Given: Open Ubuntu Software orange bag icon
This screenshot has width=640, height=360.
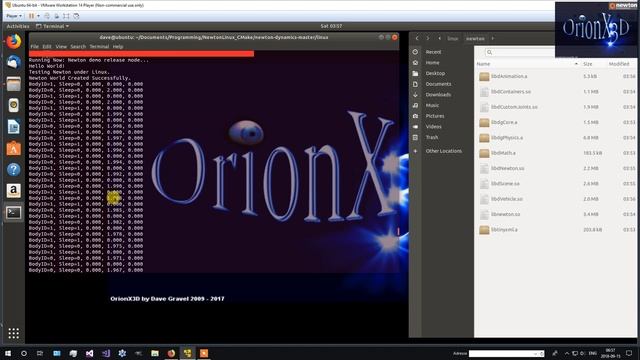Looking at the screenshot, I should point(13,148).
